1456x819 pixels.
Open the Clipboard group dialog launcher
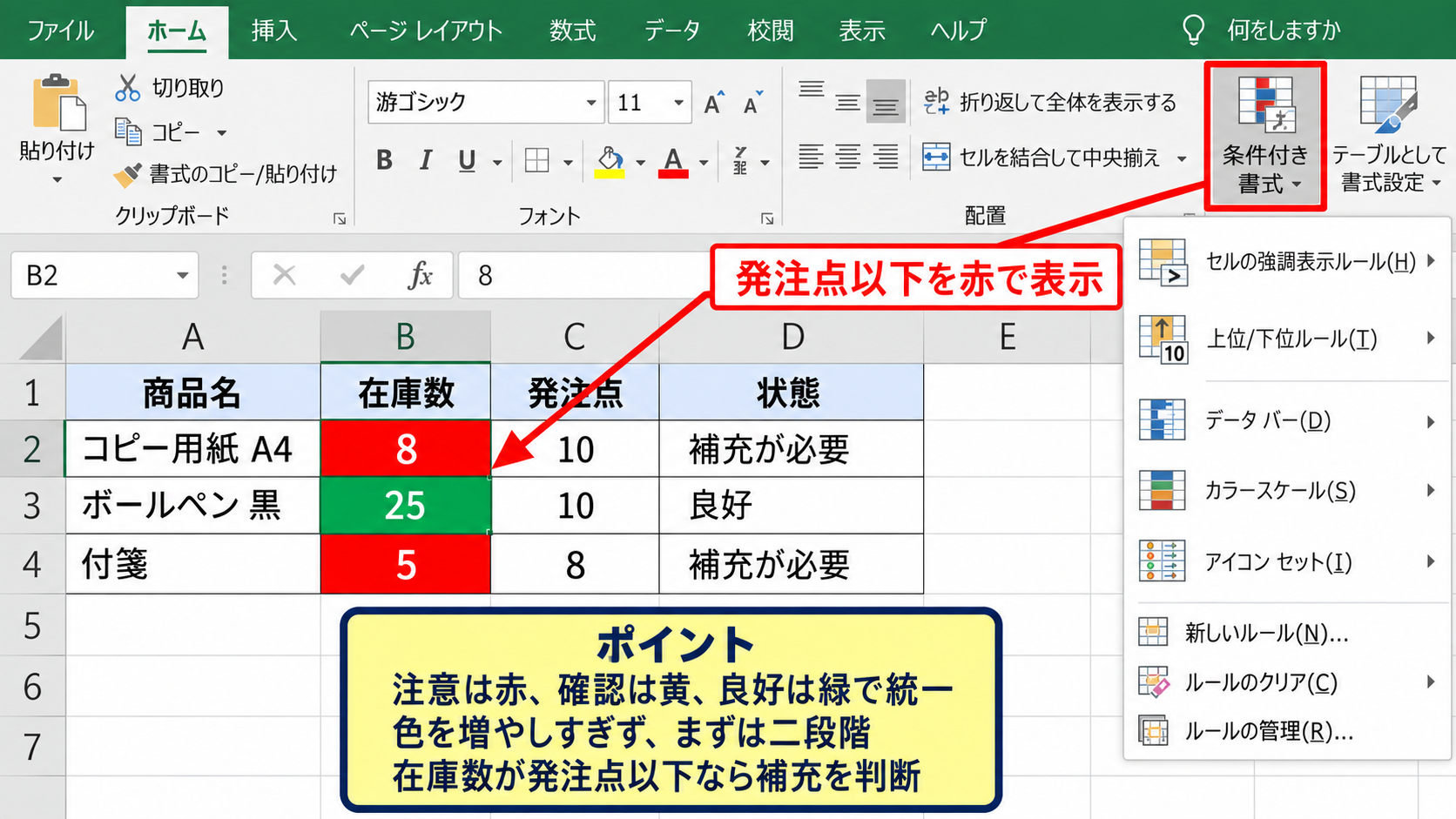pyautogui.click(x=340, y=219)
